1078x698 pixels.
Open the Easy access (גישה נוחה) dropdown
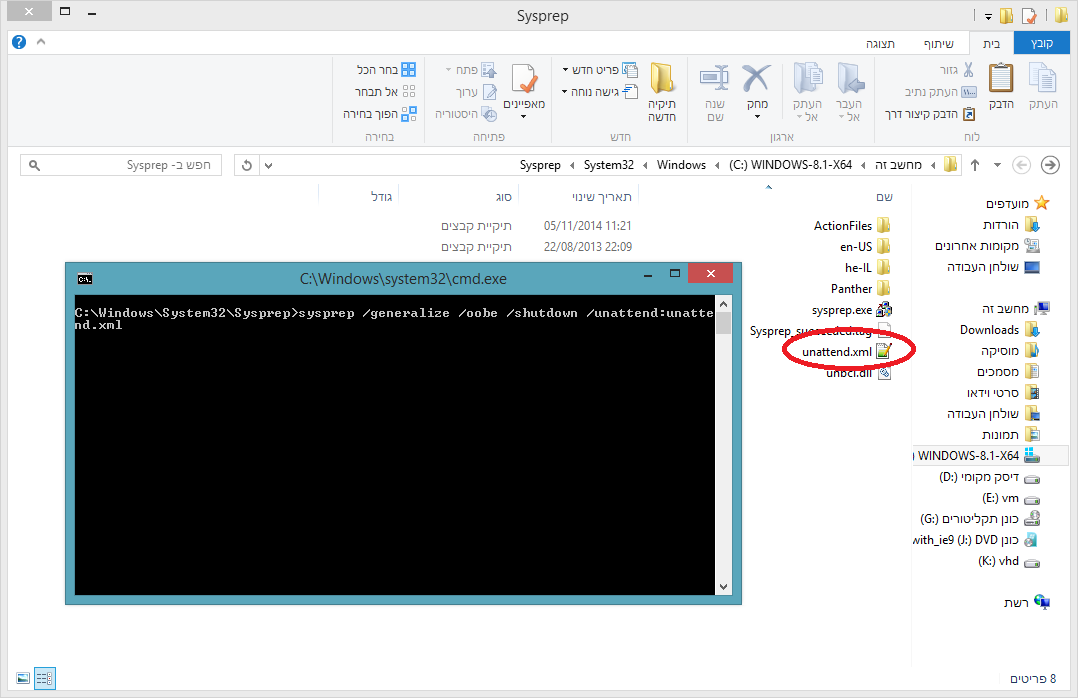tap(599, 91)
